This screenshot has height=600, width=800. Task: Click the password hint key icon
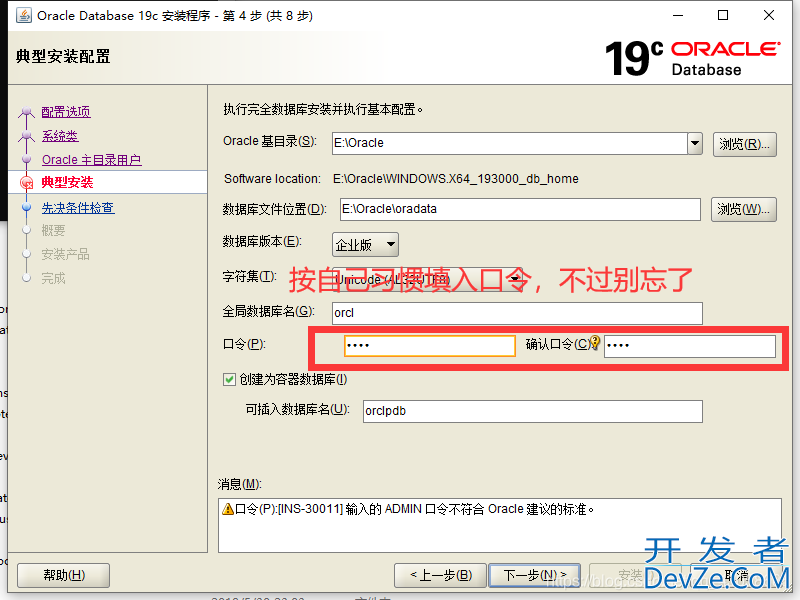[x=594, y=342]
